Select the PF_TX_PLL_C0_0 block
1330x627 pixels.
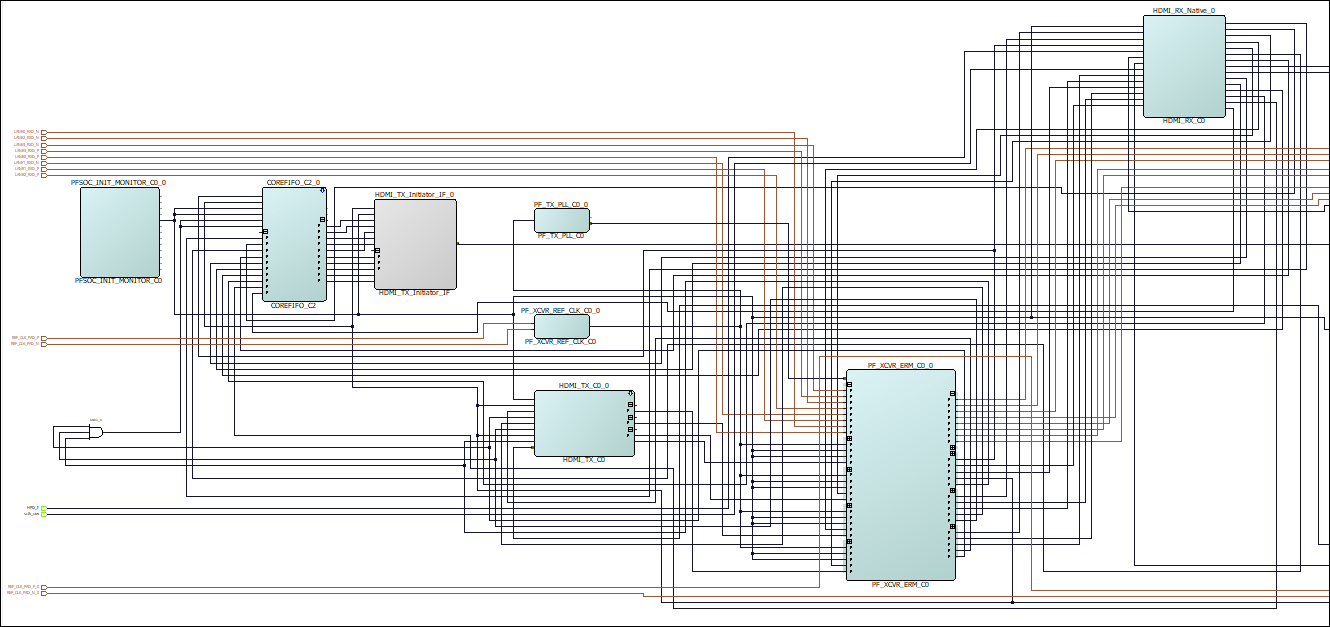click(561, 219)
